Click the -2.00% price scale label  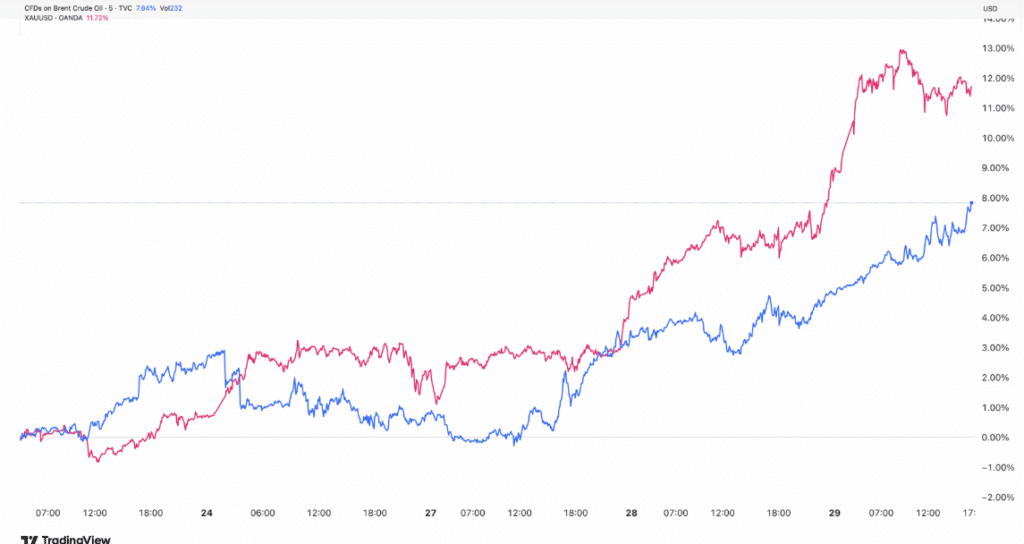tap(998, 497)
